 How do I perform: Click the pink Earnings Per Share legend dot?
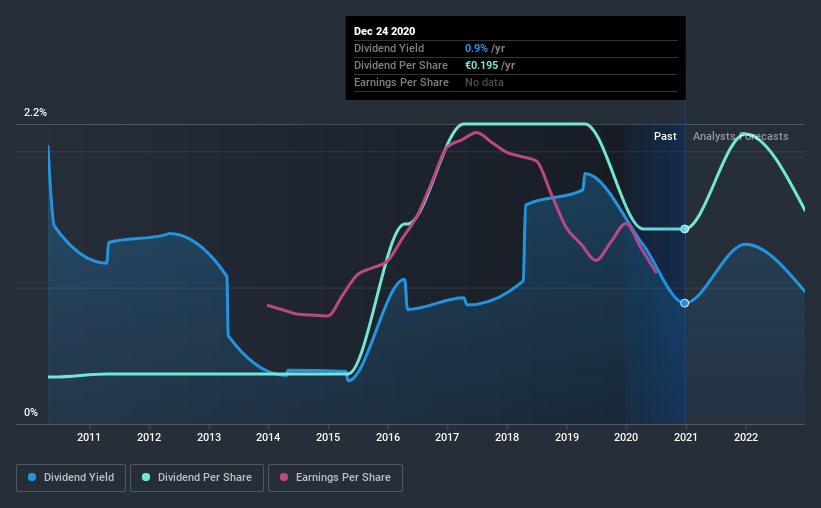tap(284, 477)
